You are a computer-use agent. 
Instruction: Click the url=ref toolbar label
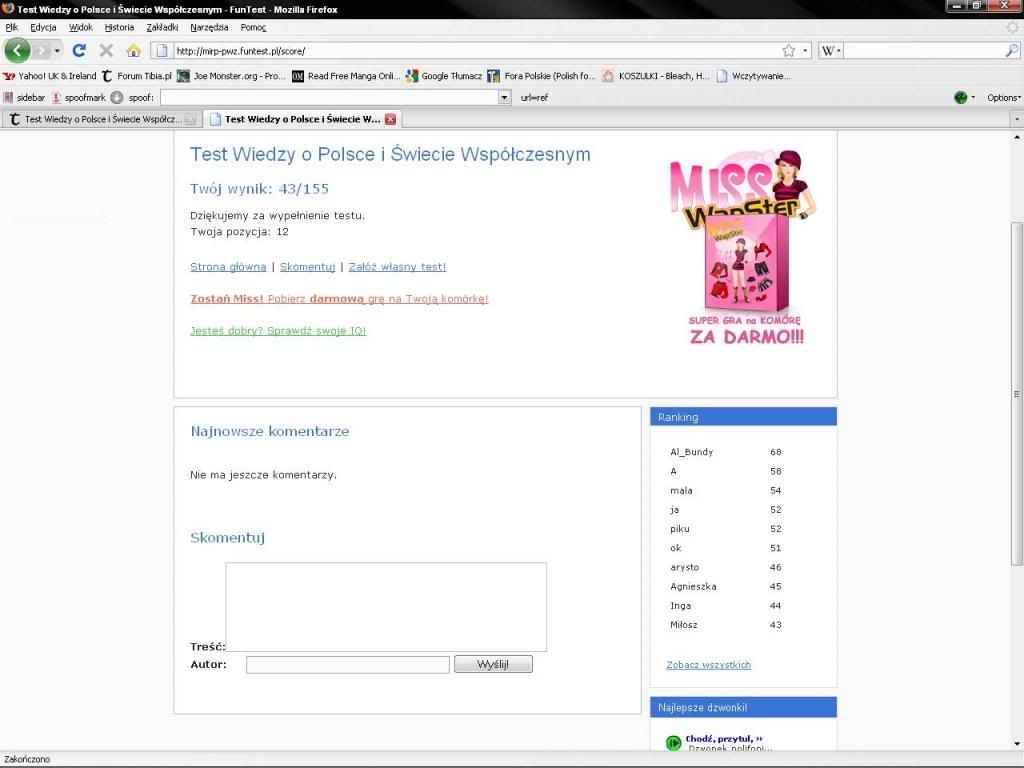534,97
